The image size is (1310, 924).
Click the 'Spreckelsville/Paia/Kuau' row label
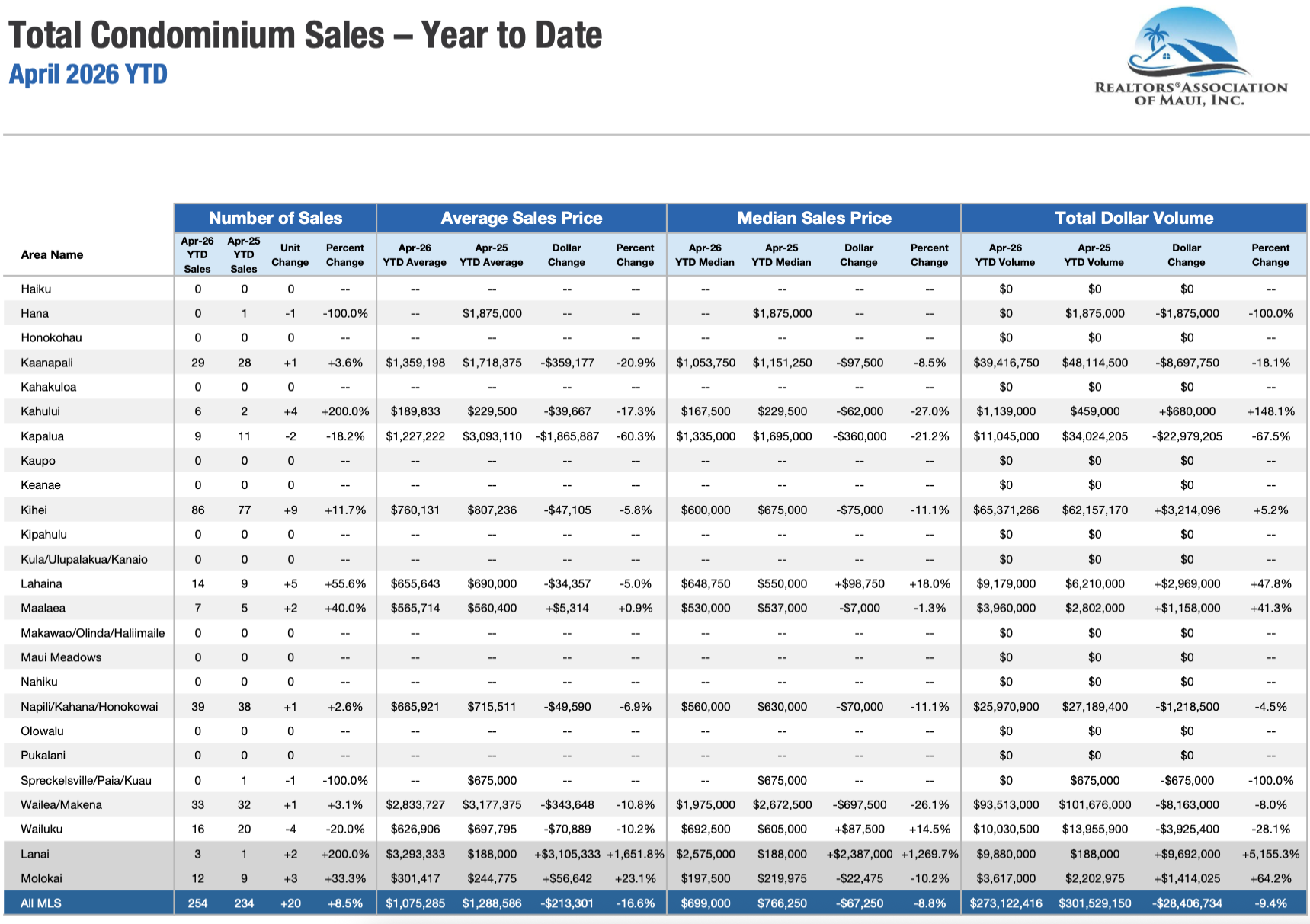click(85, 781)
